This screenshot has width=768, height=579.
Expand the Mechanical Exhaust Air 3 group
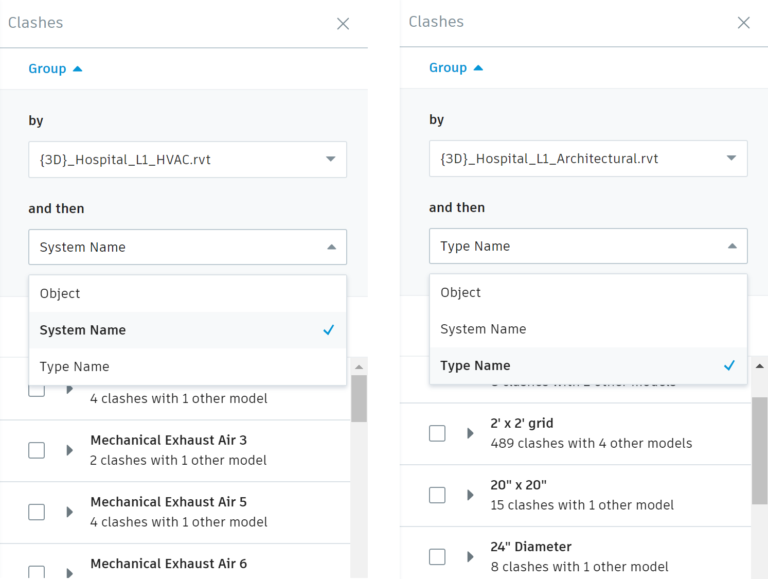click(70, 450)
